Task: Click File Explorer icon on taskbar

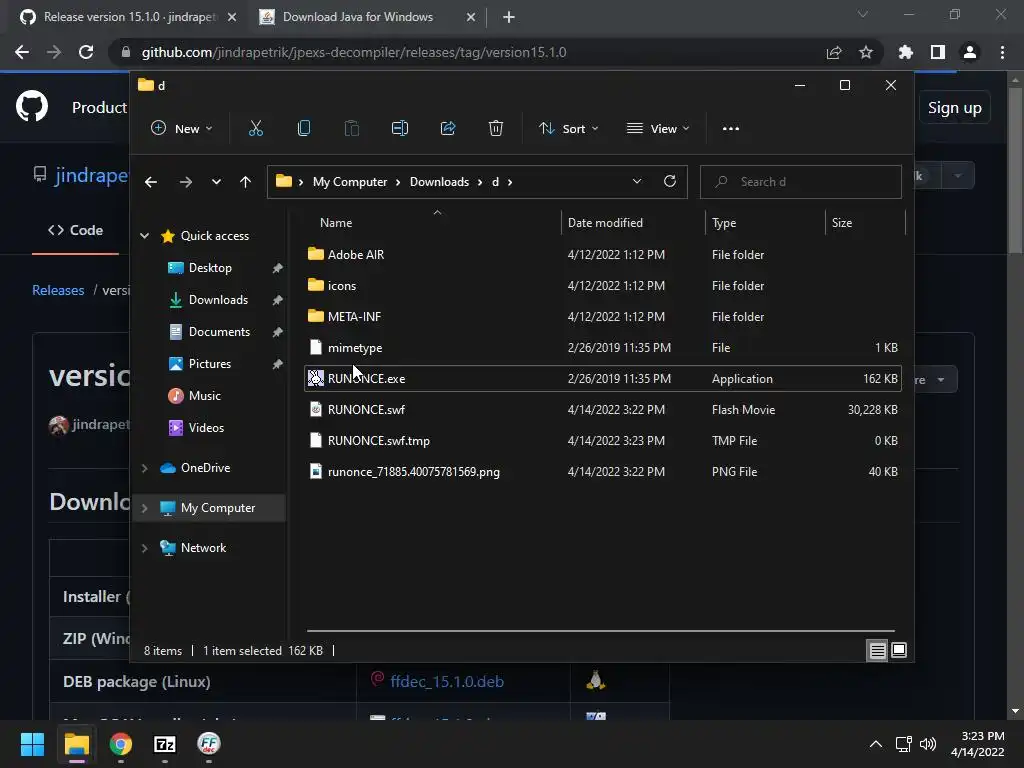Action: click(76, 744)
